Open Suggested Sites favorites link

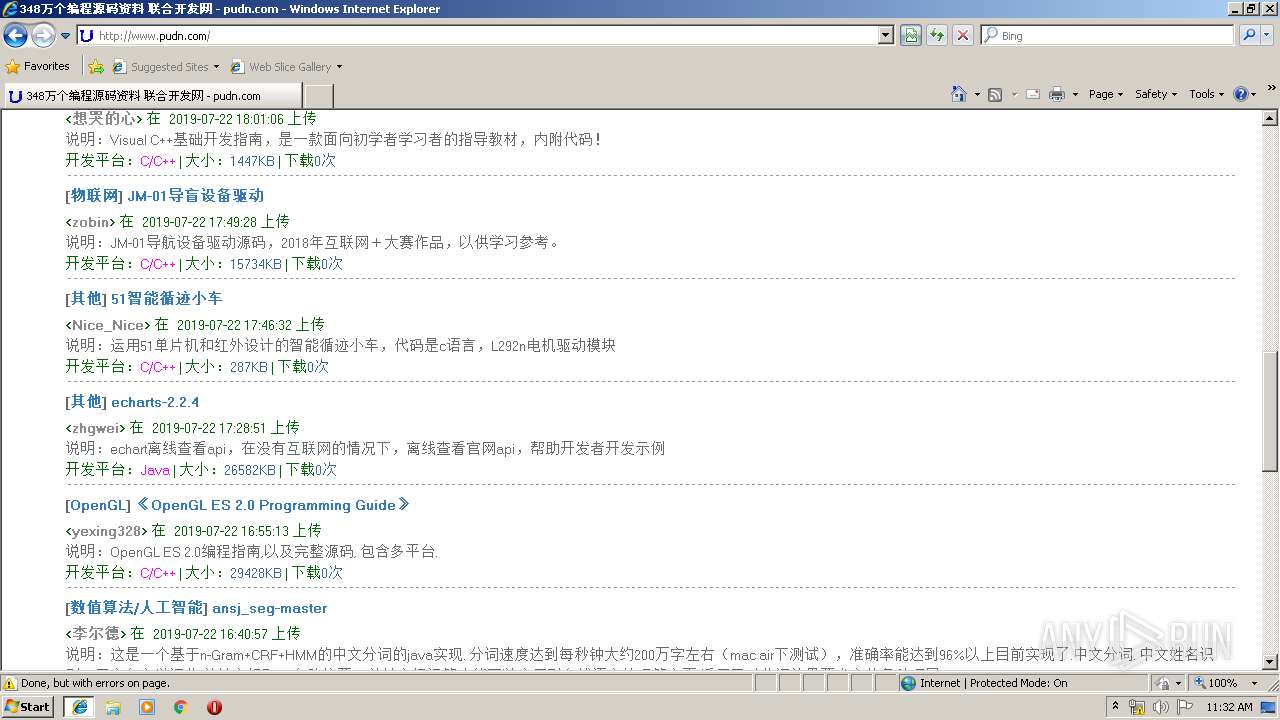click(165, 67)
